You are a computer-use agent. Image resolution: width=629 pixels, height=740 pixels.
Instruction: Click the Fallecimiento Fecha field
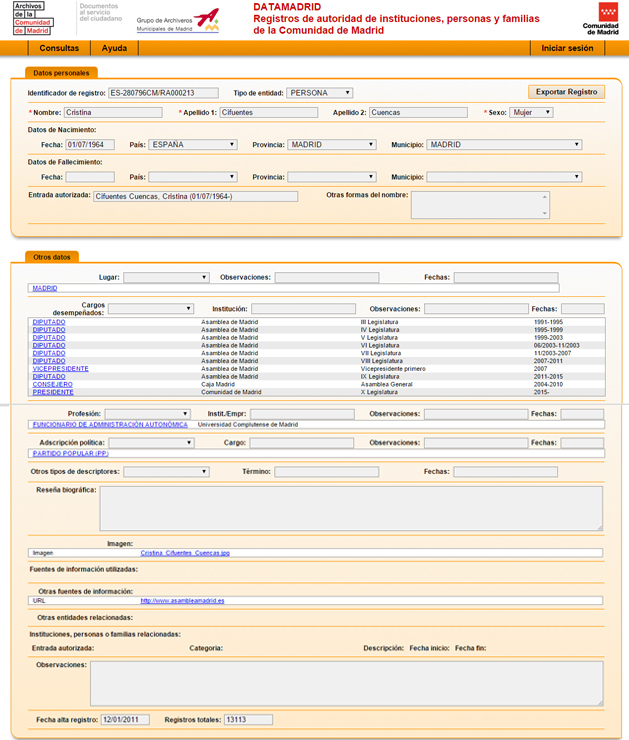point(90,177)
